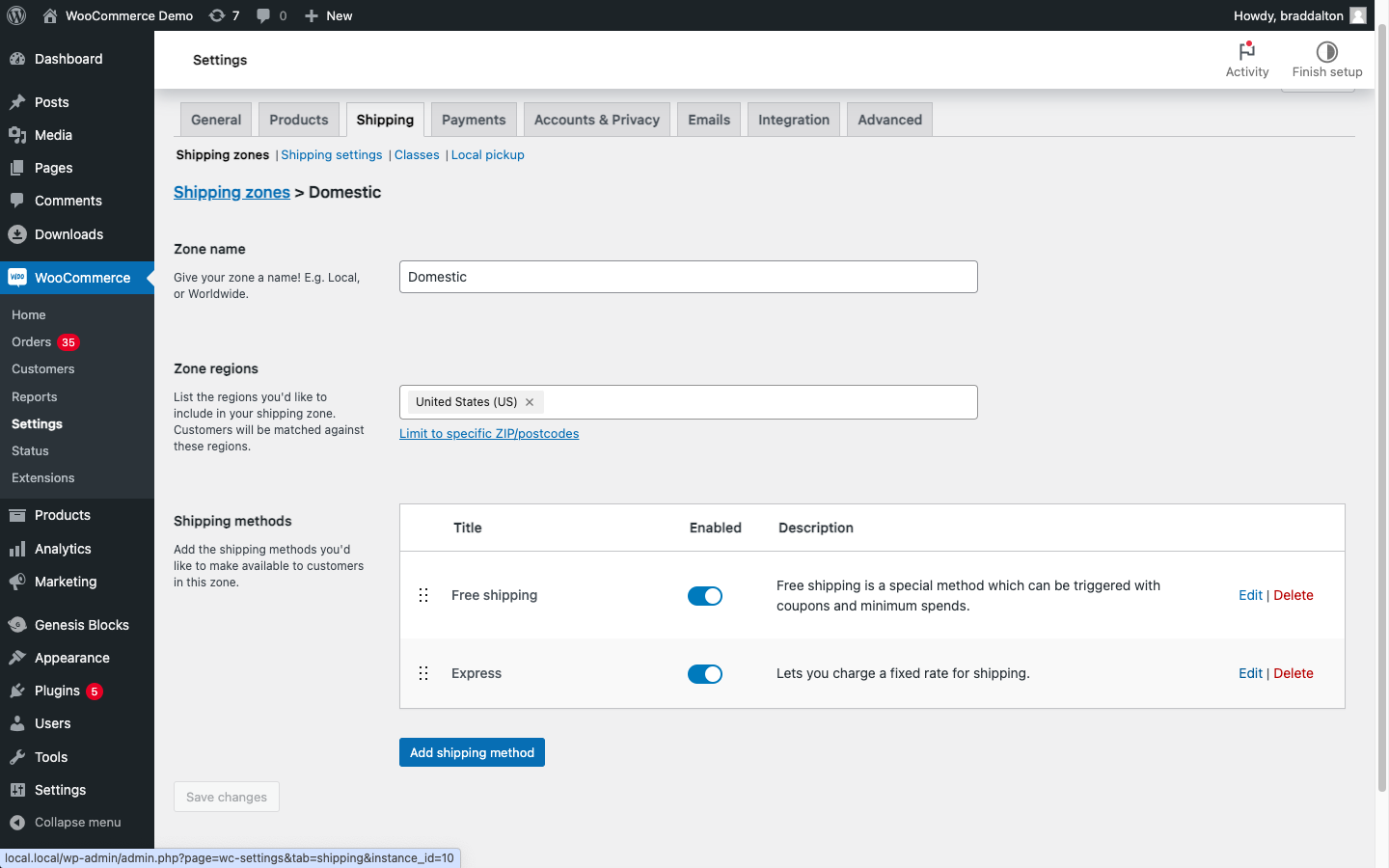Screen dimensions: 1389x868
Task: Switch to the Payments settings tab
Action: coord(474,120)
